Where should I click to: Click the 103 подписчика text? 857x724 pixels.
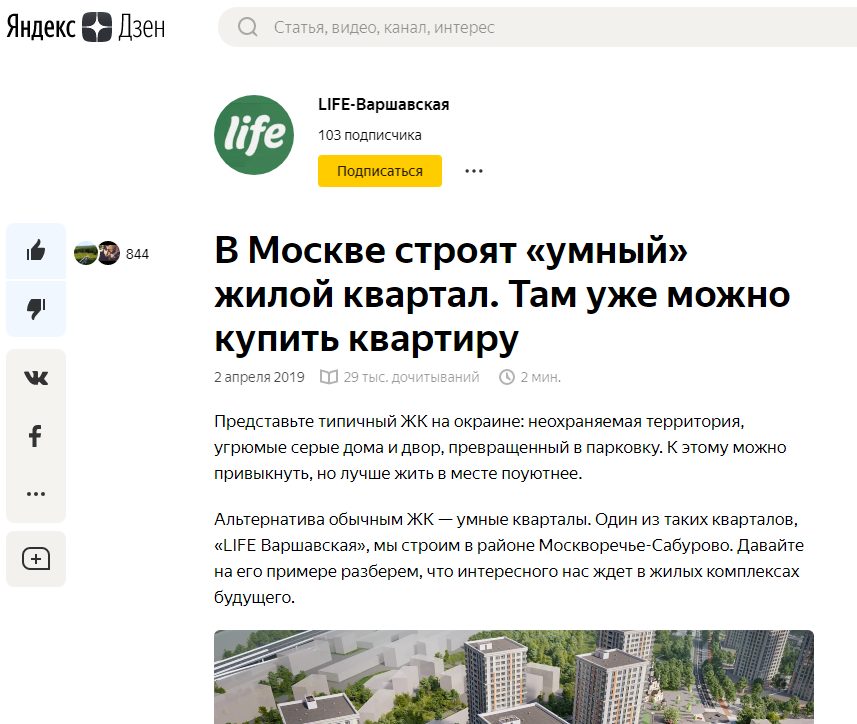click(x=370, y=135)
